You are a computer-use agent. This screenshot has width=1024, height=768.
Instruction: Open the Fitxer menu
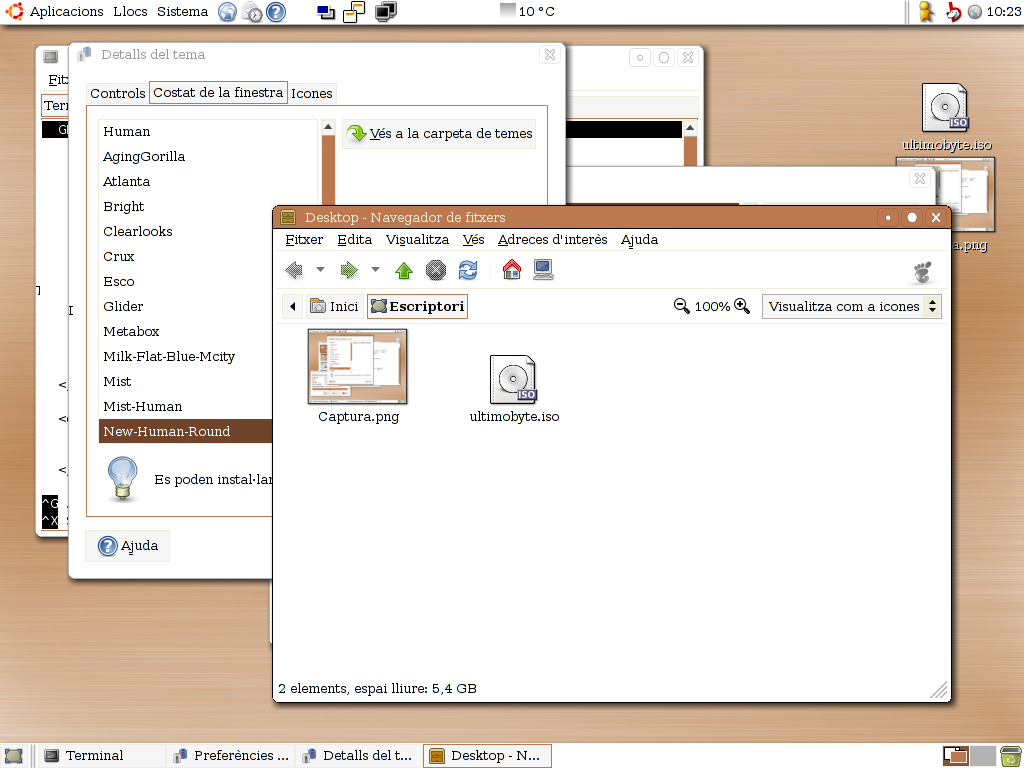(304, 240)
